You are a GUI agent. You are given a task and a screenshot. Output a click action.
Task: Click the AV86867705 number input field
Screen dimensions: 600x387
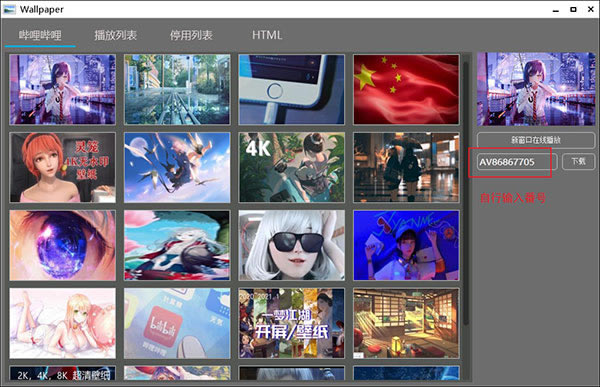pos(517,162)
